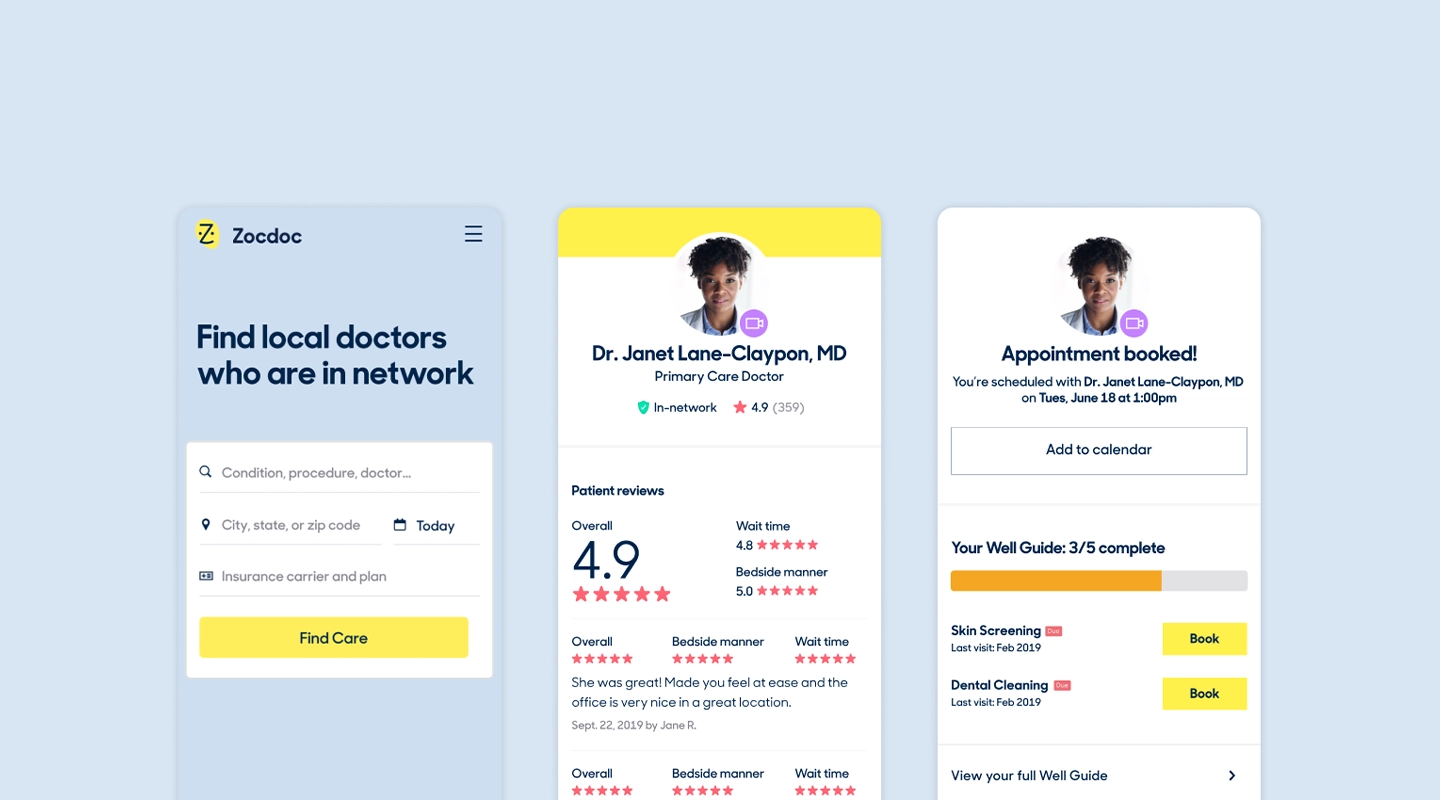
Task: Click the Zocdoc yellow logo icon
Action: click(x=207, y=234)
